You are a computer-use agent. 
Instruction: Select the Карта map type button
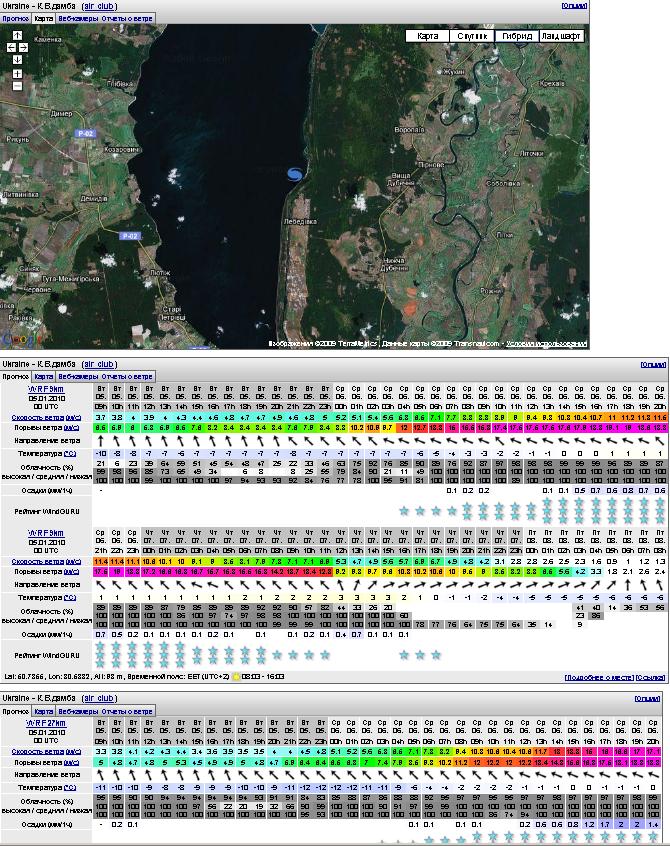click(x=427, y=36)
